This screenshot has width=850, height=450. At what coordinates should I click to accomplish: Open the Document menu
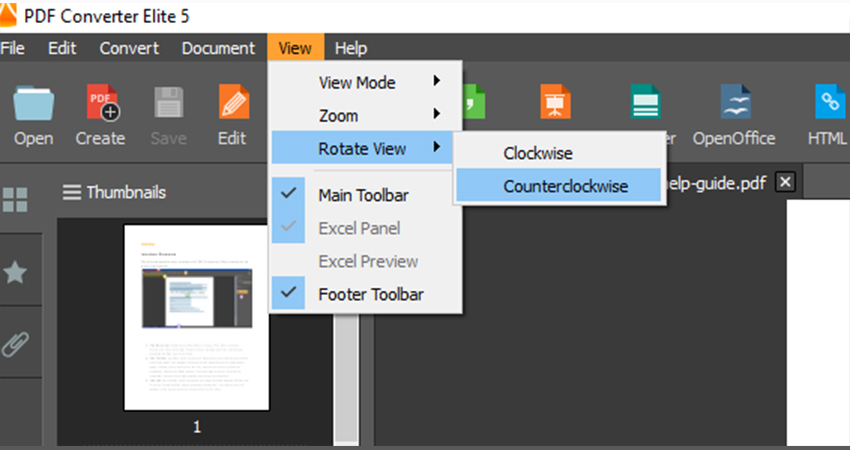point(218,48)
